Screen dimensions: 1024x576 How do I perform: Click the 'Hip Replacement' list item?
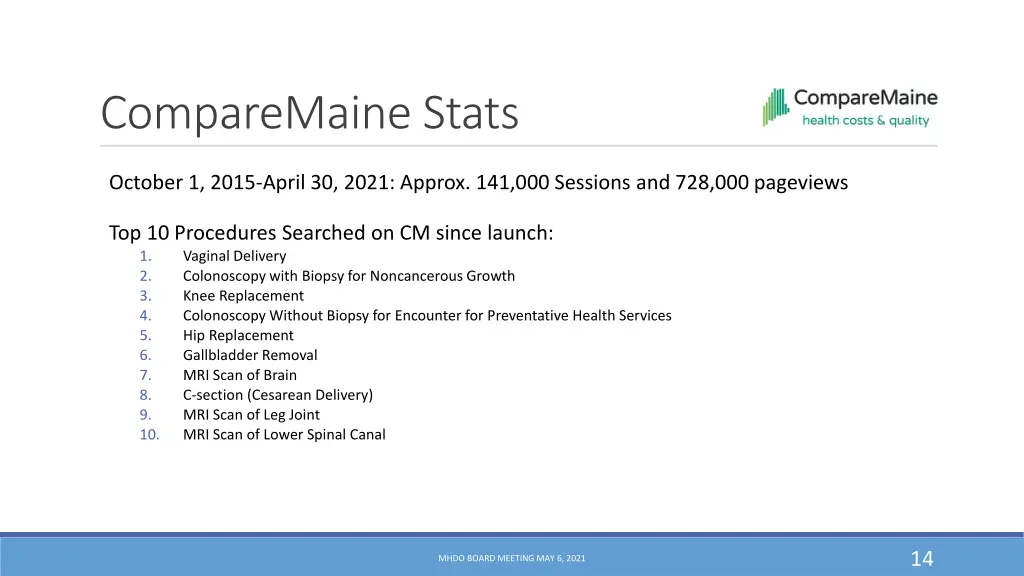pos(238,336)
